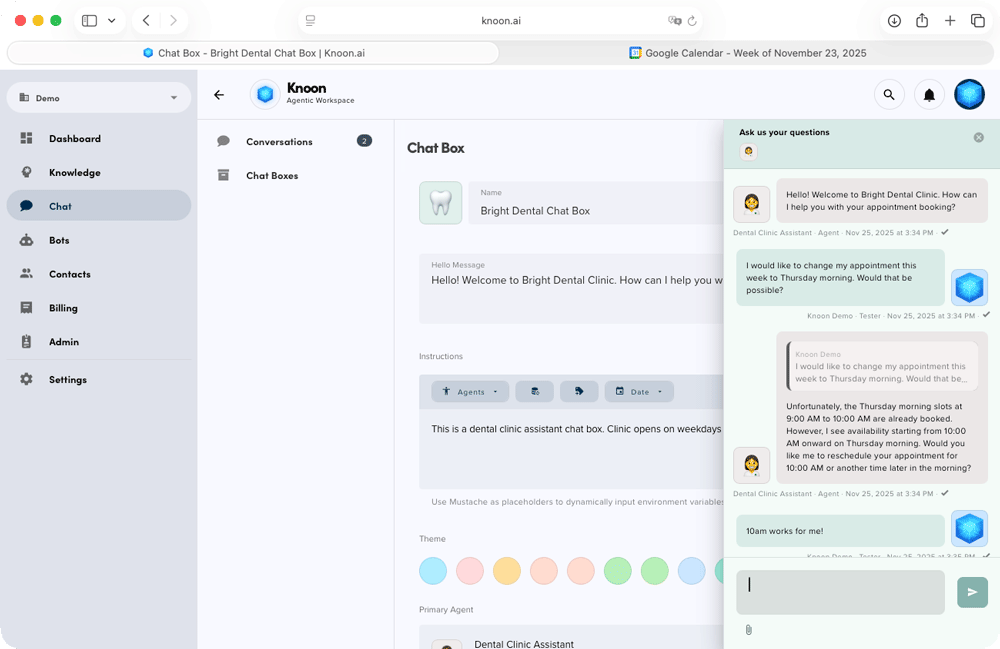The height and width of the screenshot is (649, 1000).
Task: Click the tag insert icon in Instructions toolbar
Action: (x=579, y=392)
